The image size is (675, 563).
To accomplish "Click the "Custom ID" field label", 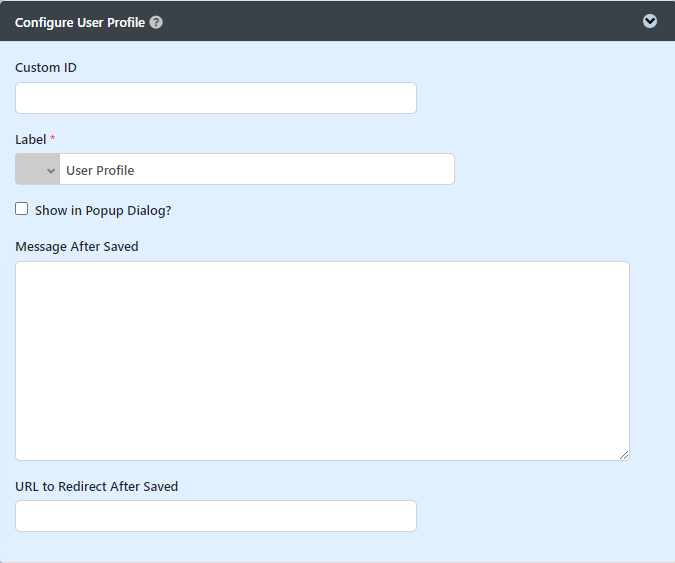I will [x=46, y=68].
